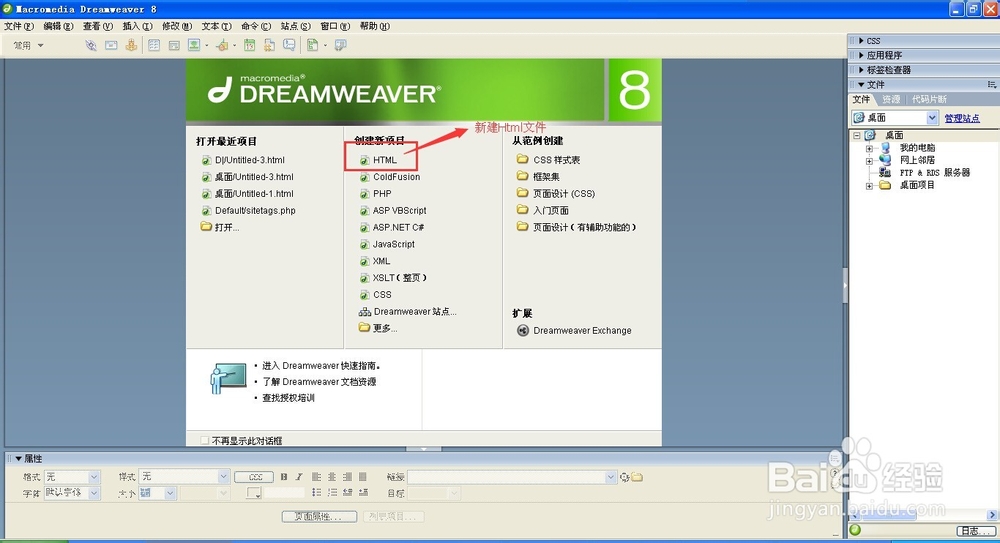This screenshot has height=543, width=1000.
Task: Click the Server-Side Include icon
Action: (269, 45)
